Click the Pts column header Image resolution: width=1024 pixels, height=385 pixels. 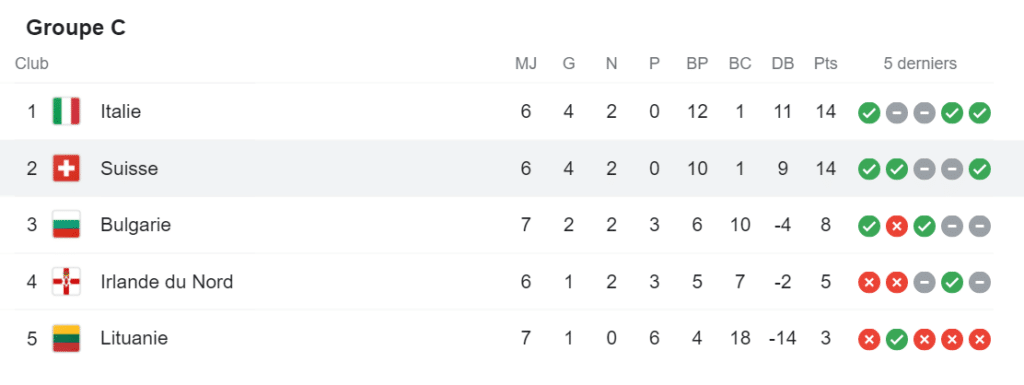tap(825, 64)
